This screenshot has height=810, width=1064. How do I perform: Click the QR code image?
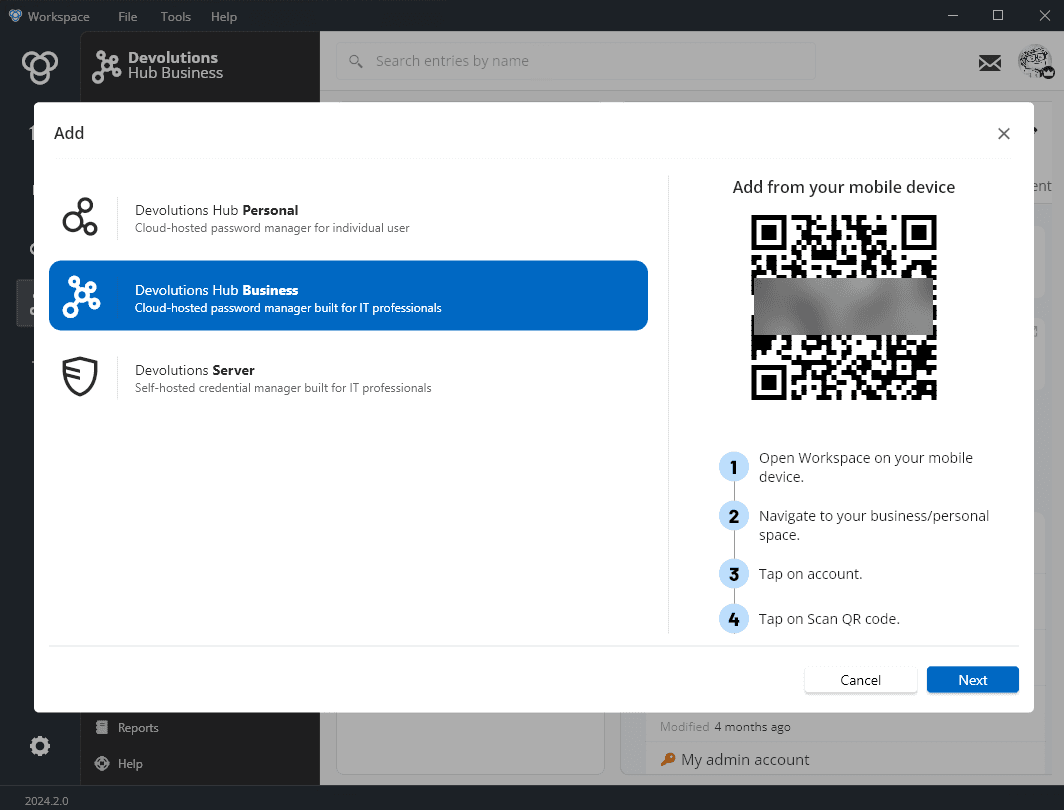pos(843,308)
